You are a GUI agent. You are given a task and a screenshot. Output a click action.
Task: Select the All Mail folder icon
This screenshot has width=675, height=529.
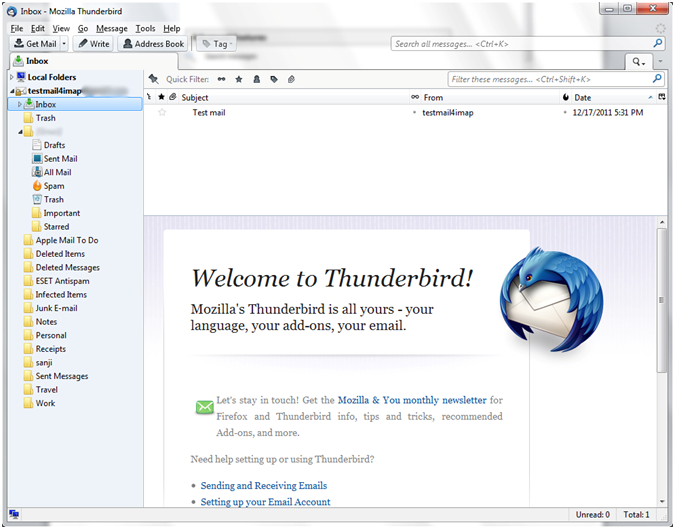pos(37,172)
